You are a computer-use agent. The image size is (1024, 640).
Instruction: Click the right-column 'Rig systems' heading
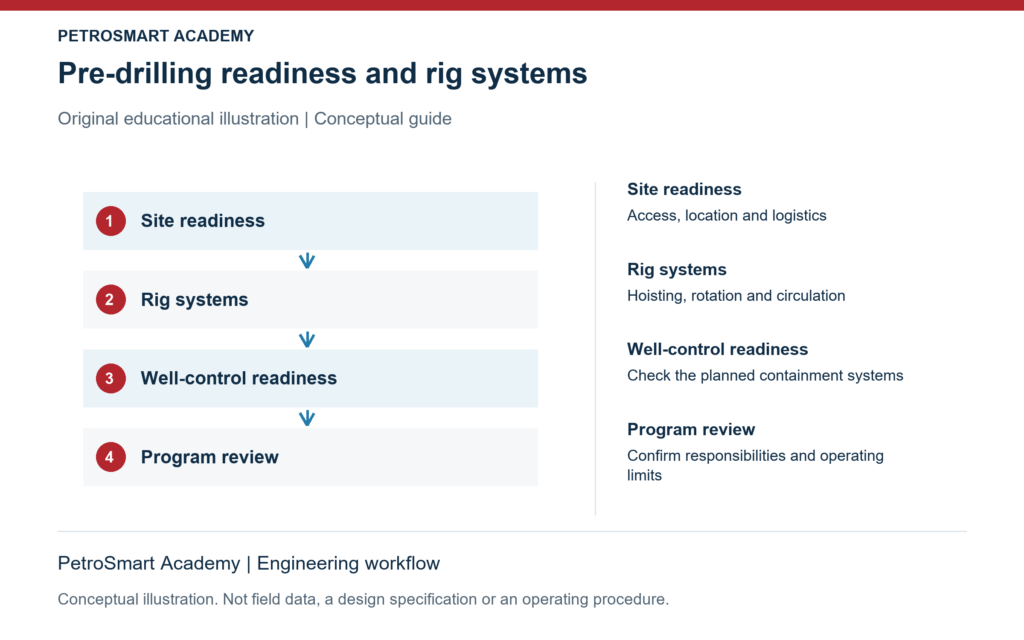coord(677,270)
